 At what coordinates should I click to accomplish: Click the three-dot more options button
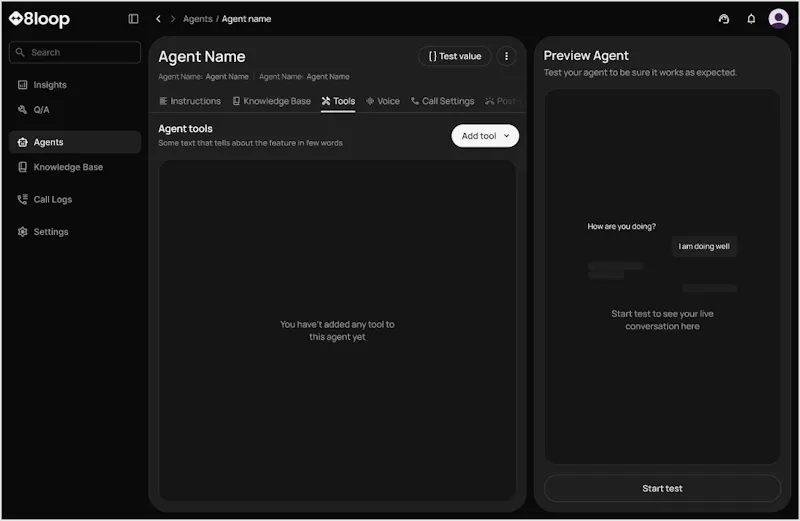coord(506,56)
